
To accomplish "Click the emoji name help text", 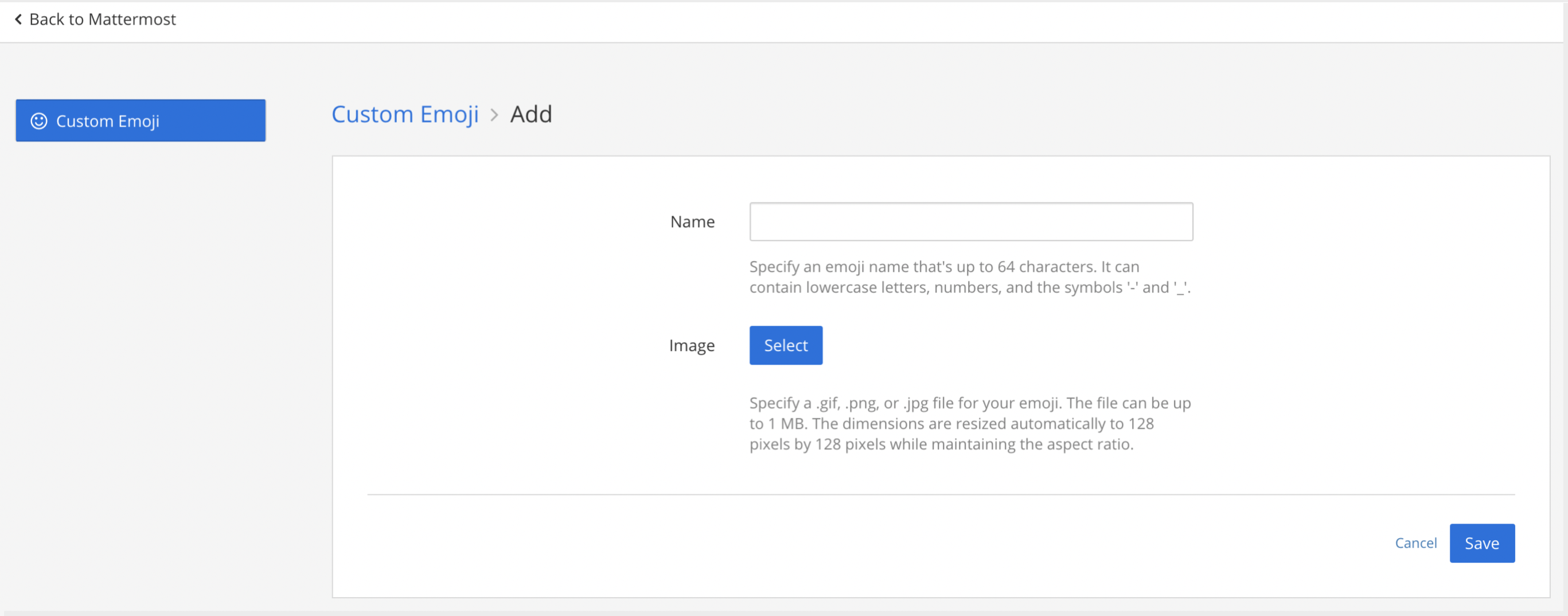I will tap(969, 277).
